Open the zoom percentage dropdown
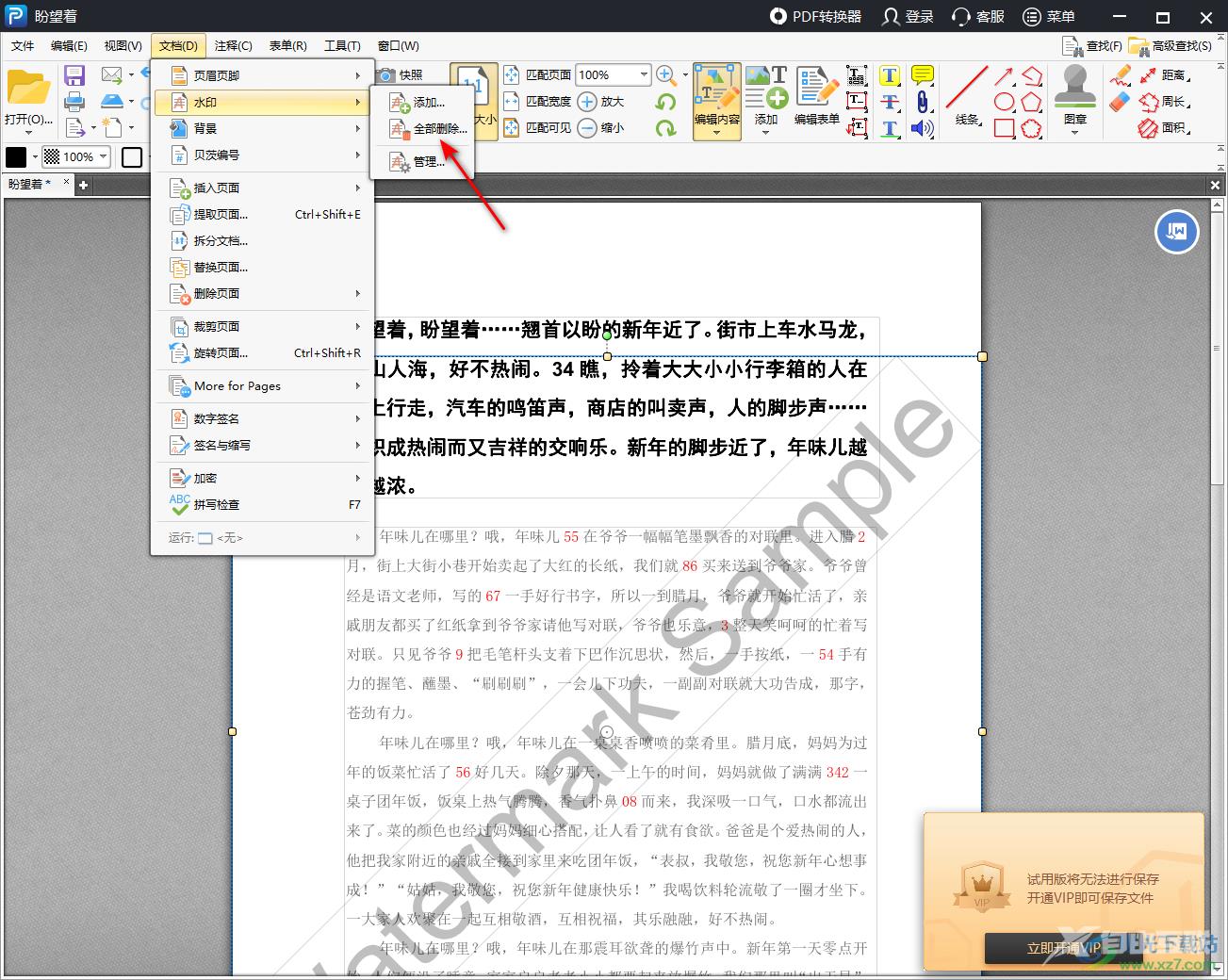The width and height of the screenshot is (1228, 980). click(x=644, y=74)
